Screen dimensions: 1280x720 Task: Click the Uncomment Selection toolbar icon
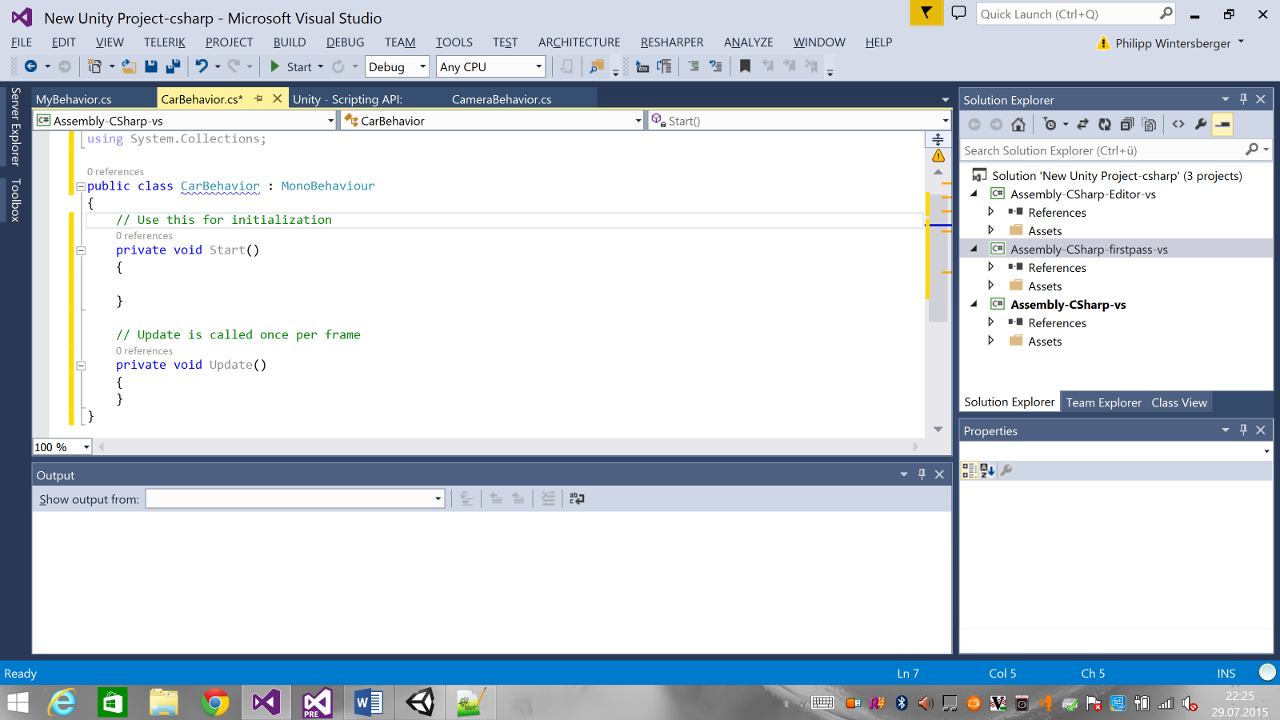tap(715, 66)
